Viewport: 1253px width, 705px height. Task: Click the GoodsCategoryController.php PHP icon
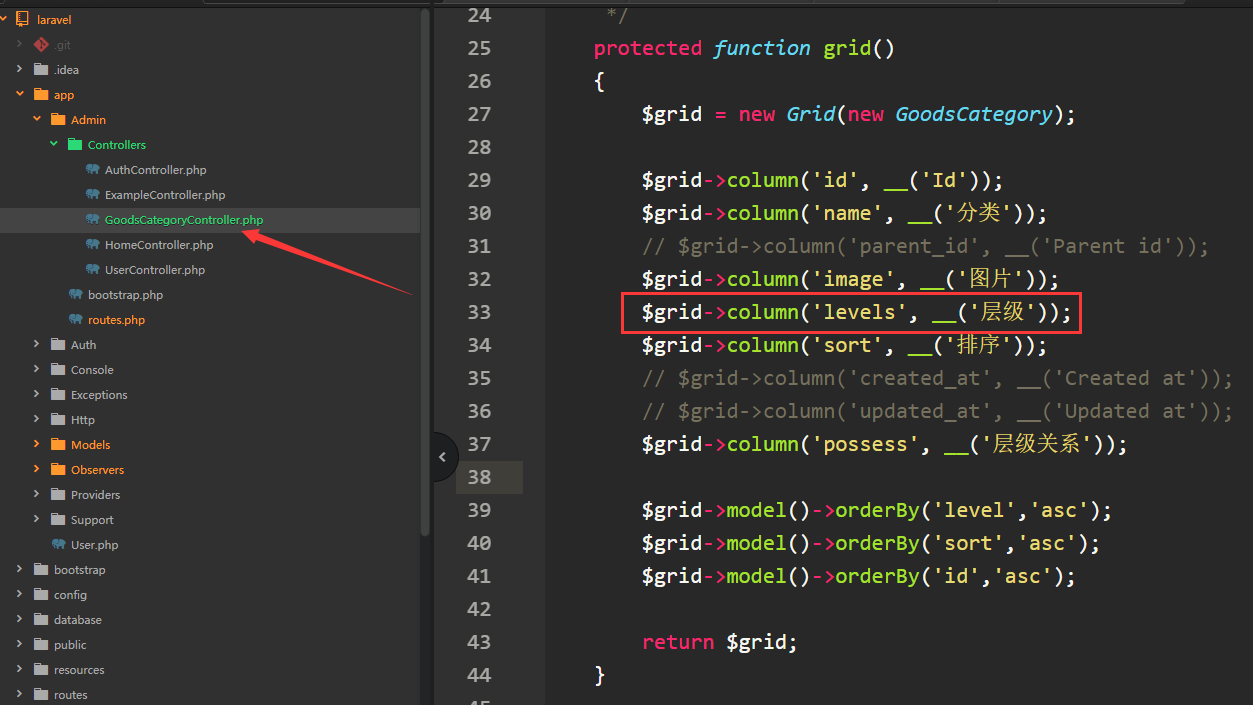[x=93, y=219]
